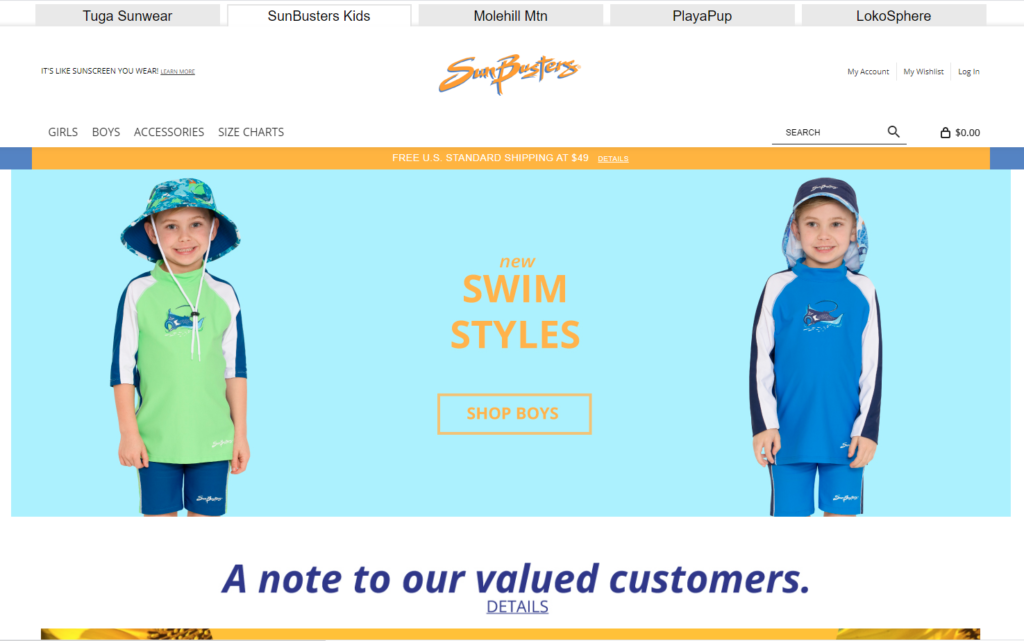Screen dimensions: 1024x641
Task: Open the PlayaPup tab
Action: click(x=702, y=16)
